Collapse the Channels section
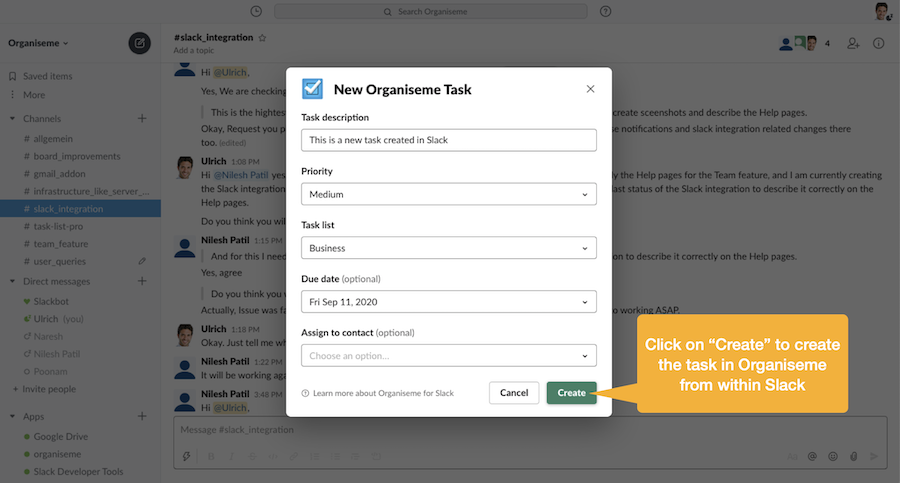 click(12, 119)
